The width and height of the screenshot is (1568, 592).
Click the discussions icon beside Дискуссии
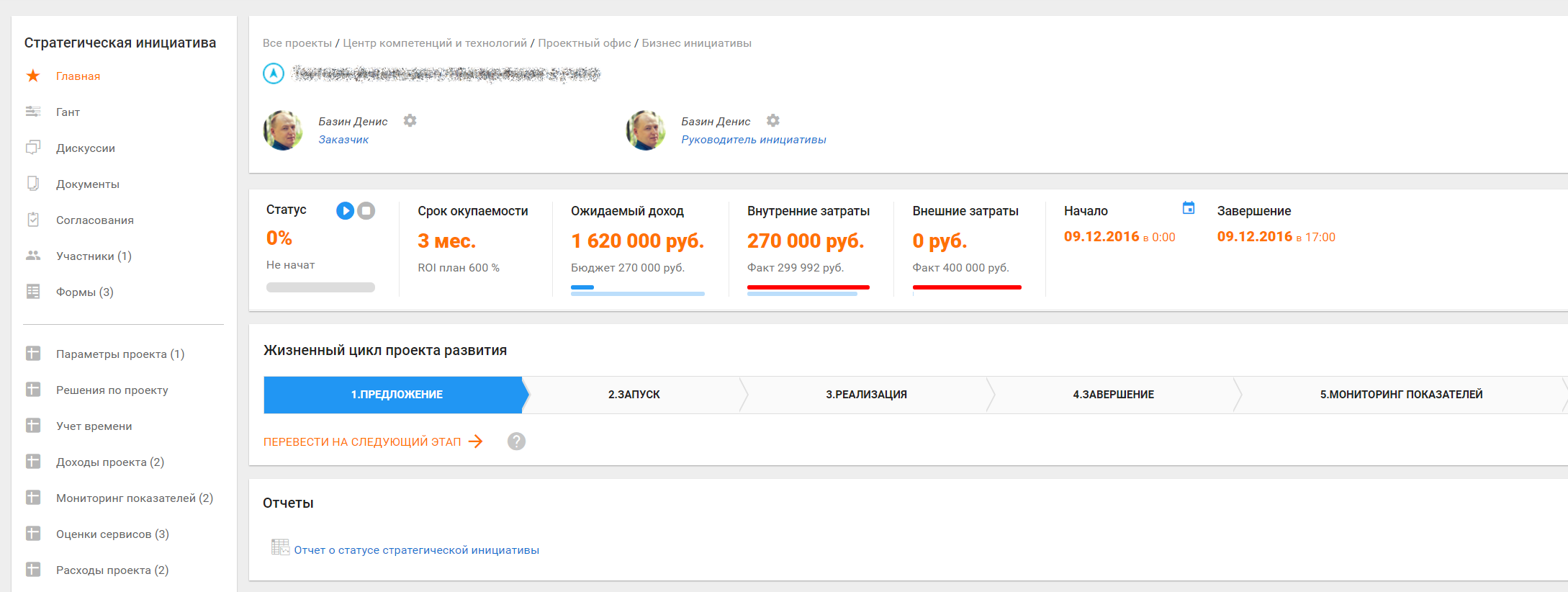pyautogui.click(x=33, y=148)
